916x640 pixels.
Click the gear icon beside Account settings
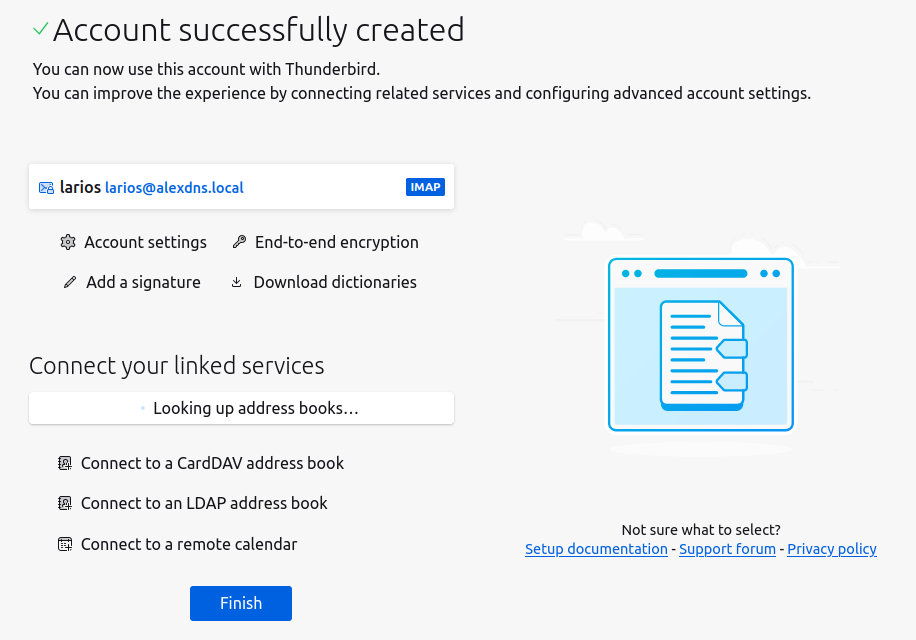click(x=68, y=242)
